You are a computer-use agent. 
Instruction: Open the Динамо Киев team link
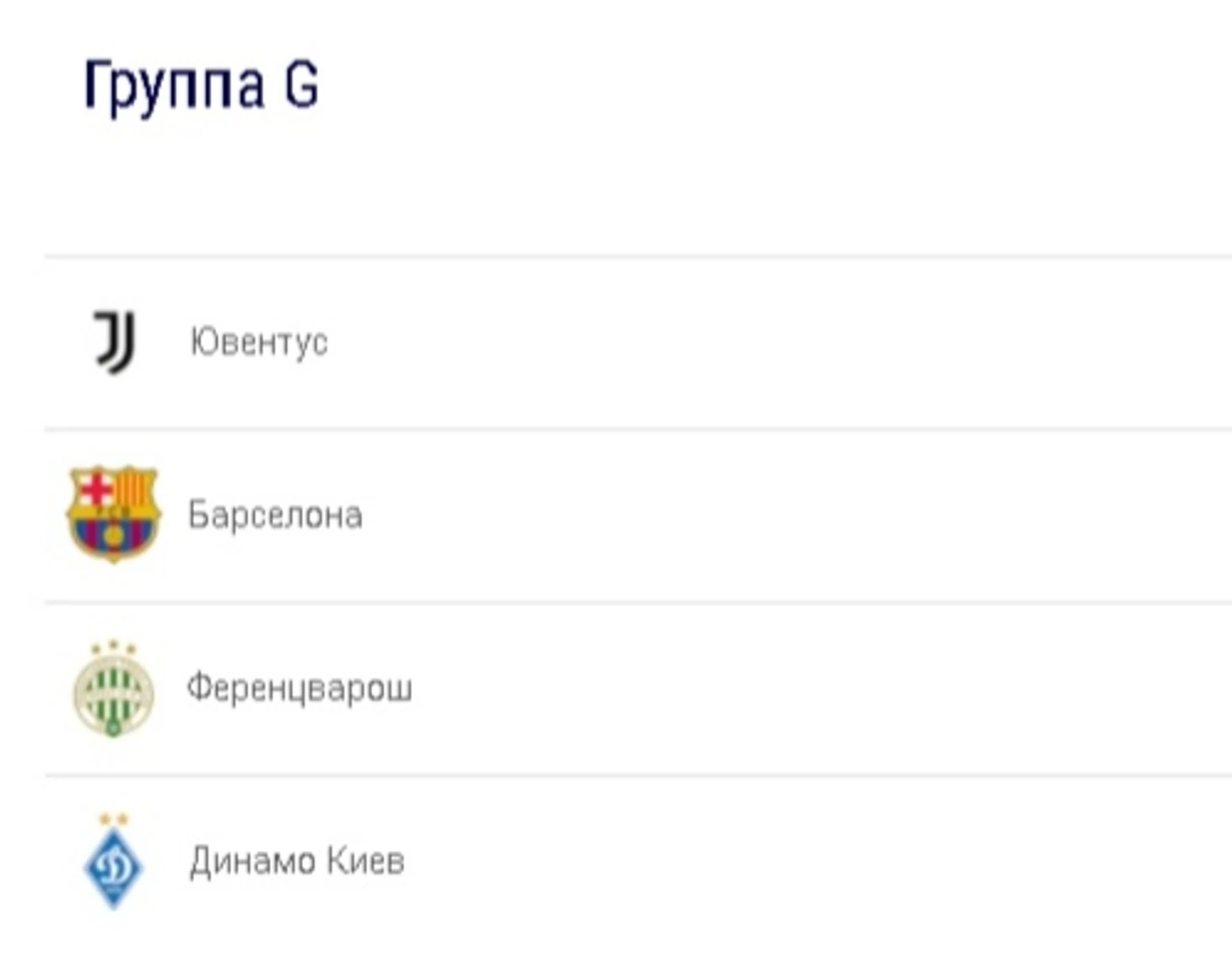297,861
